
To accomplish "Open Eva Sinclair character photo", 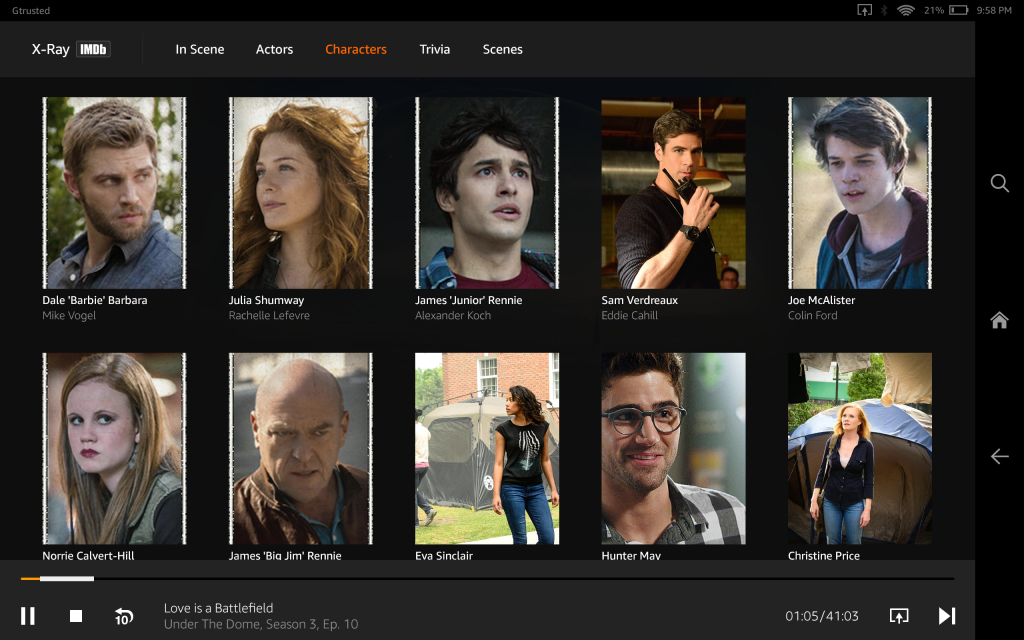I will point(487,449).
